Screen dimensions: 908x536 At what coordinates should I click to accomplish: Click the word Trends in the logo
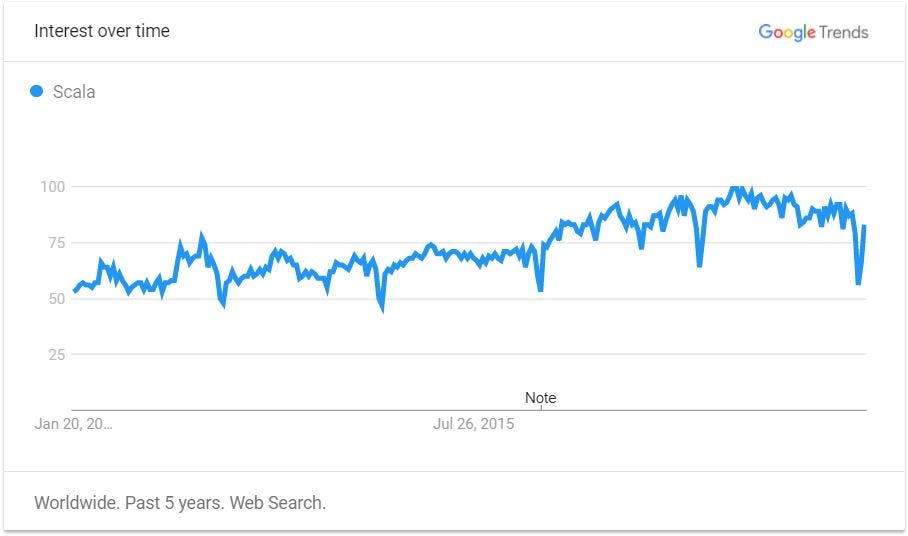pos(844,32)
